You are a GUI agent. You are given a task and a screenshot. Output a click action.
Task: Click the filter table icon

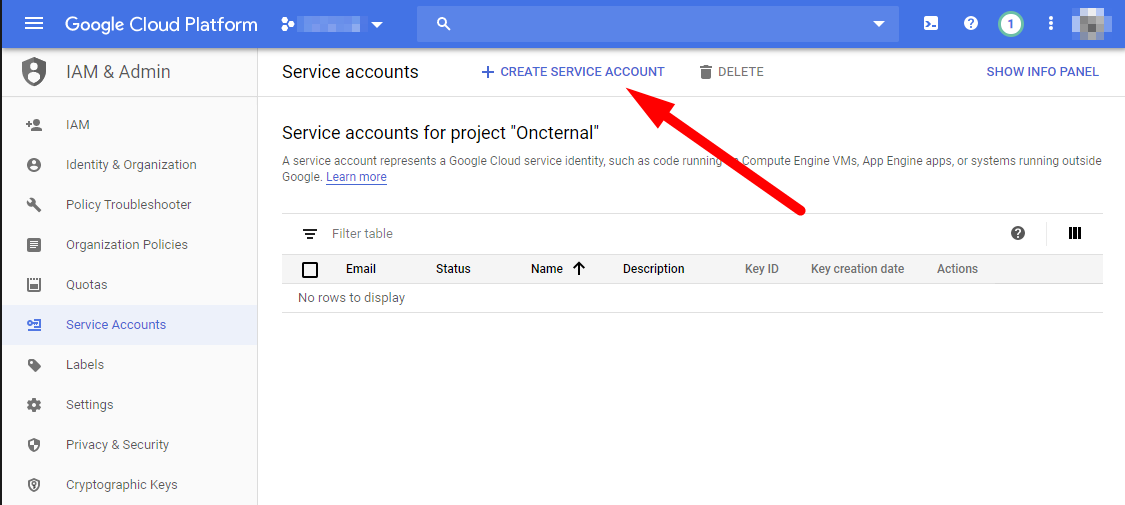click(310, 234)
